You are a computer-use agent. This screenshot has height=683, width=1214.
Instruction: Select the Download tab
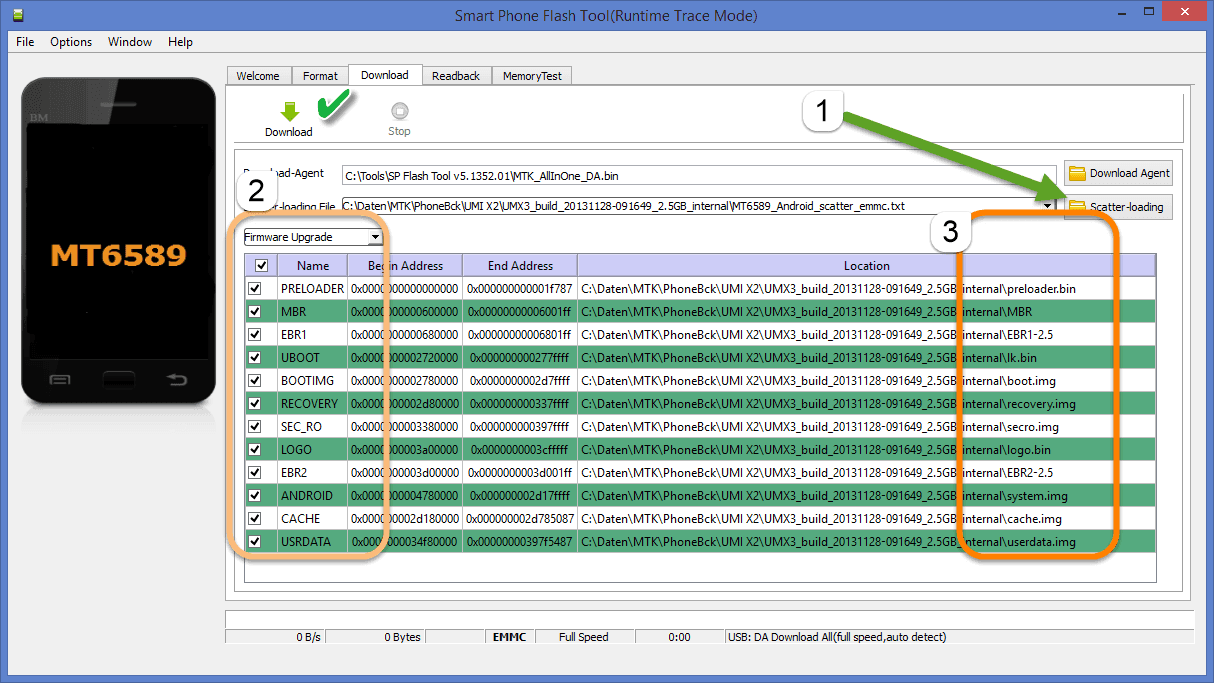click(385, 75)
